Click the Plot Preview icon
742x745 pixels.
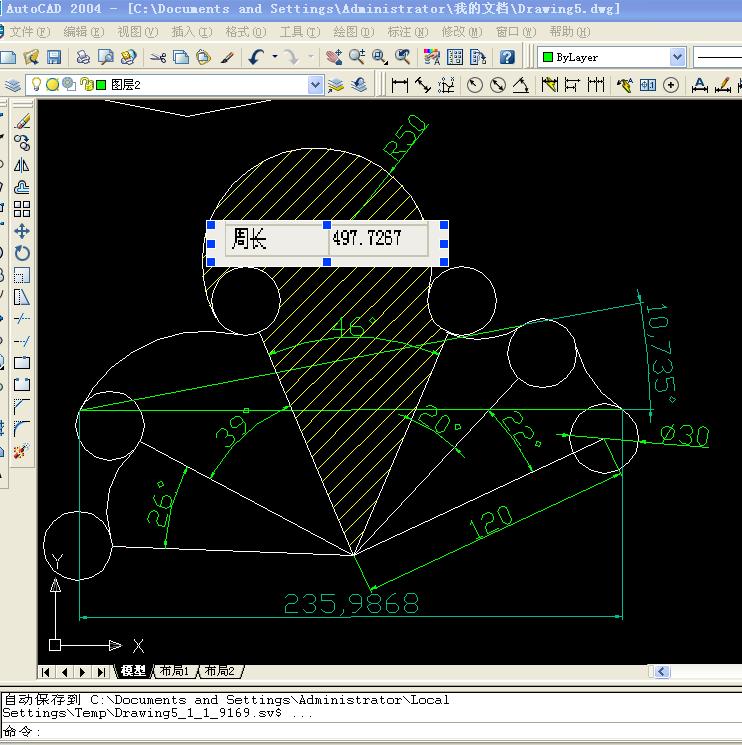pos(105,57)
